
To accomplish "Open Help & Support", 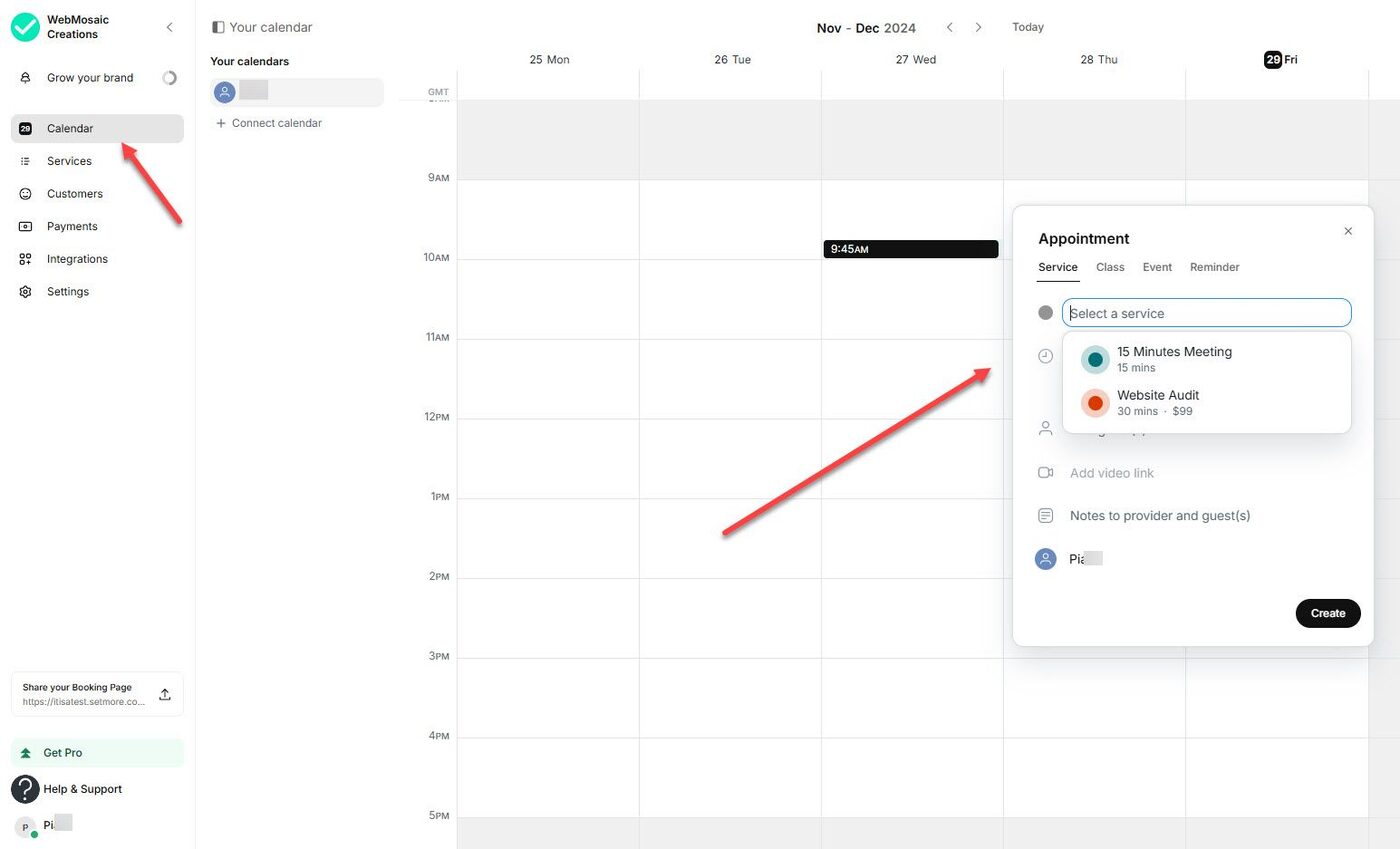I will click(x=82, y=789).
